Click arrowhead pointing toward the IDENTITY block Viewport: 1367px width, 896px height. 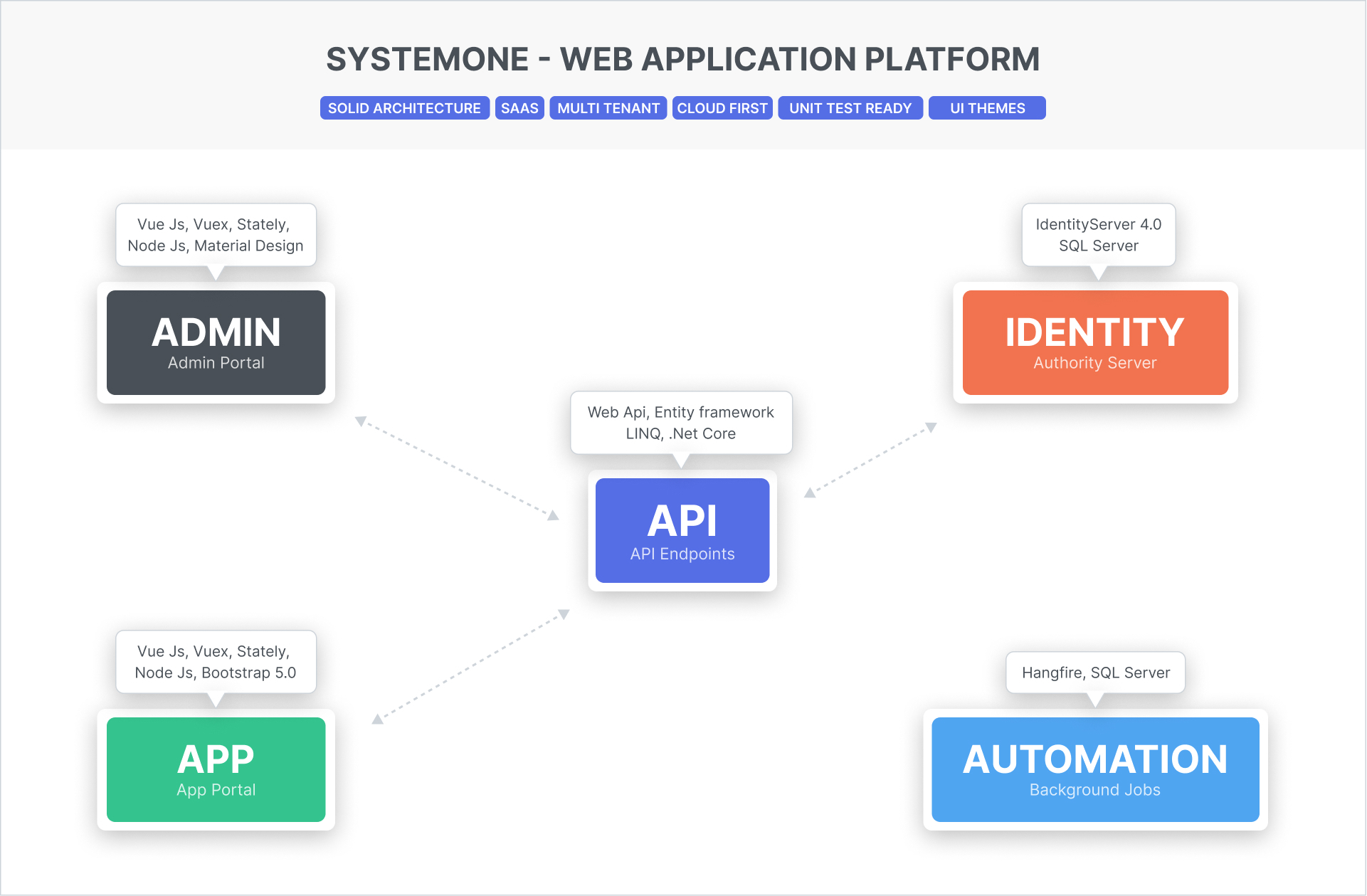pyautogui.click(x=931, y=427)
